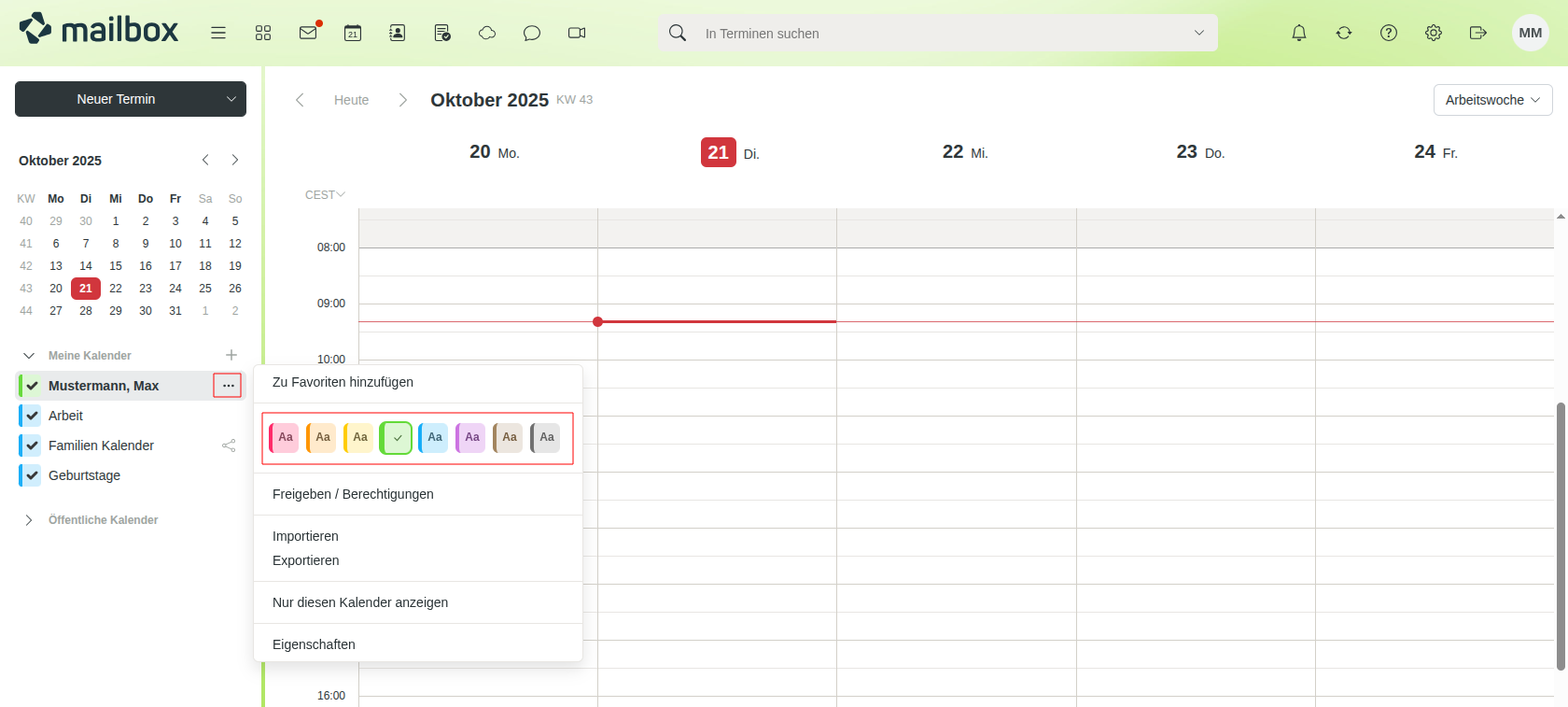Image resolution: width=1568 pixels, height=707 pixels.
Task: Open the E-Mail app icon
Action: click(x=308, y=33)
